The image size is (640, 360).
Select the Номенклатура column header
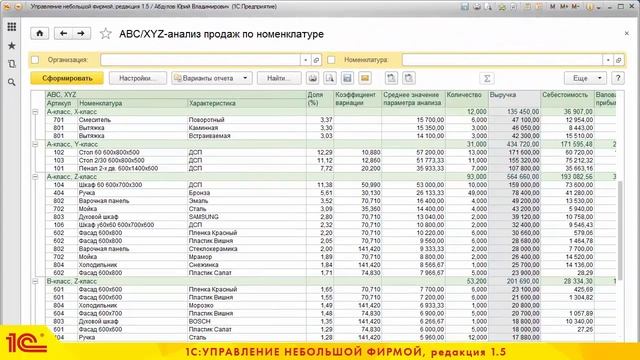(x=132, y=103)
